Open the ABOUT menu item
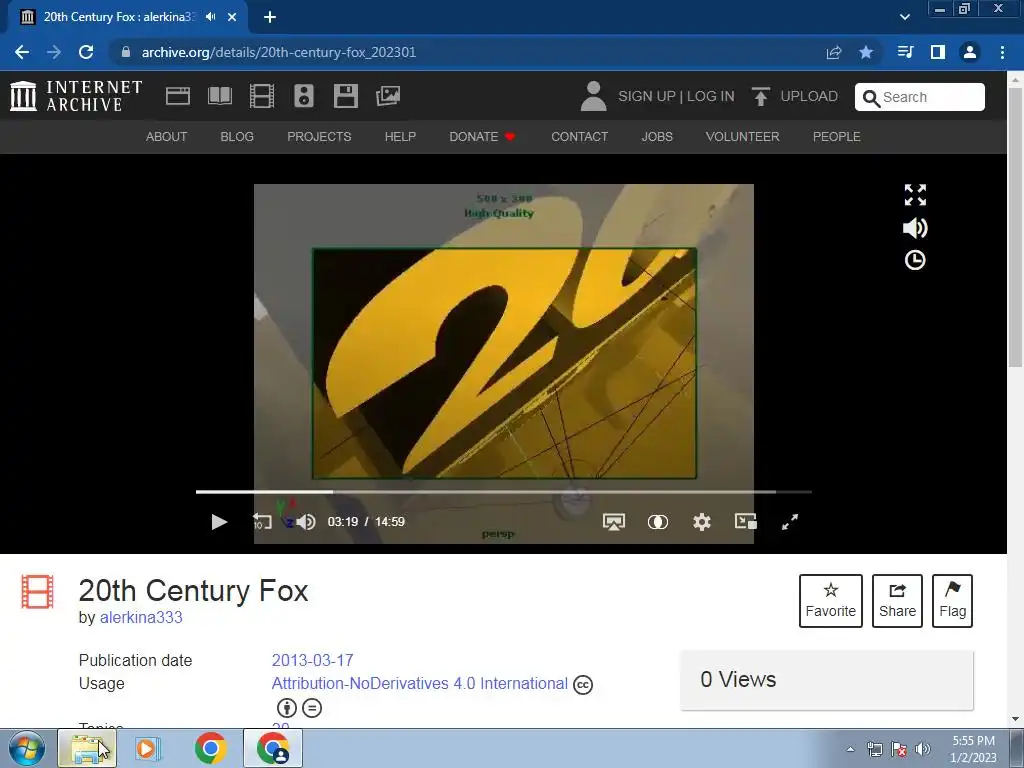The height and width of the screenshot is (768, 1024). (x=167, y=136)
